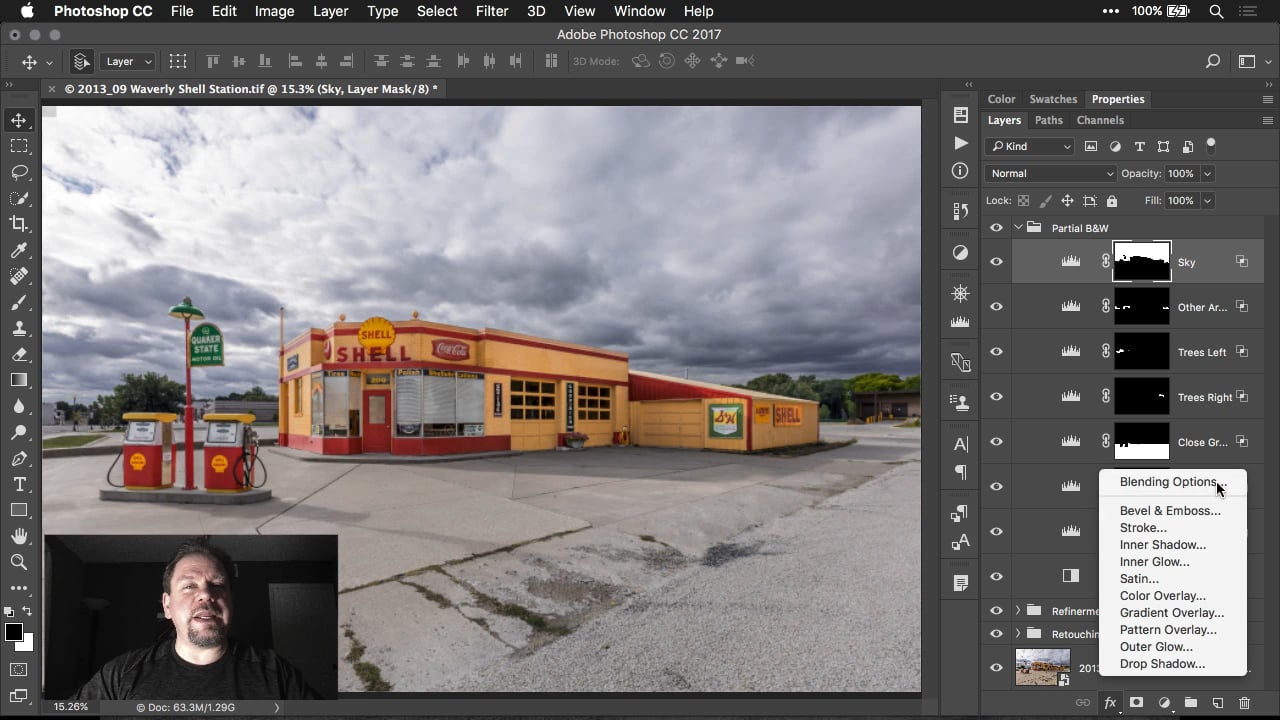Viewport: 1280px width, 720px height.
Task: Toggle lock transparent pixels
Action: coord(1023,201)
